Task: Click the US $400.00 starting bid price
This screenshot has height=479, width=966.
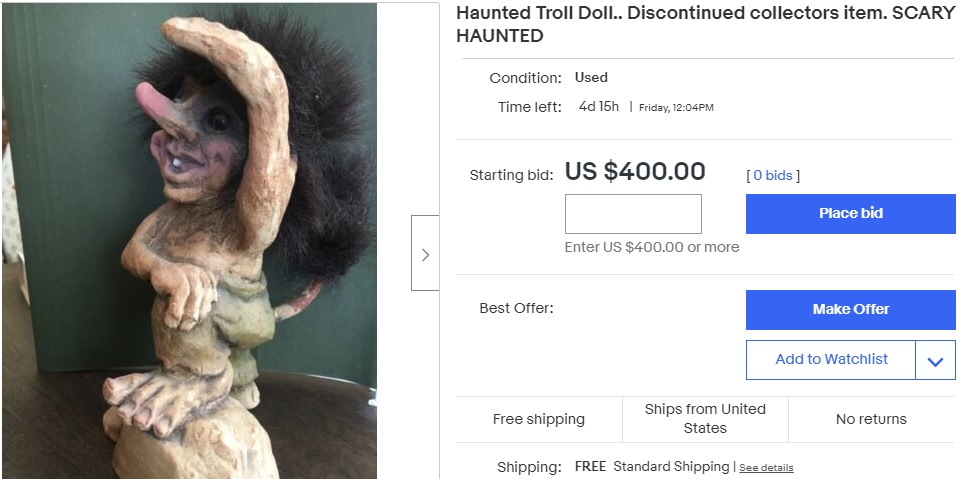Action: click(635, 172)
